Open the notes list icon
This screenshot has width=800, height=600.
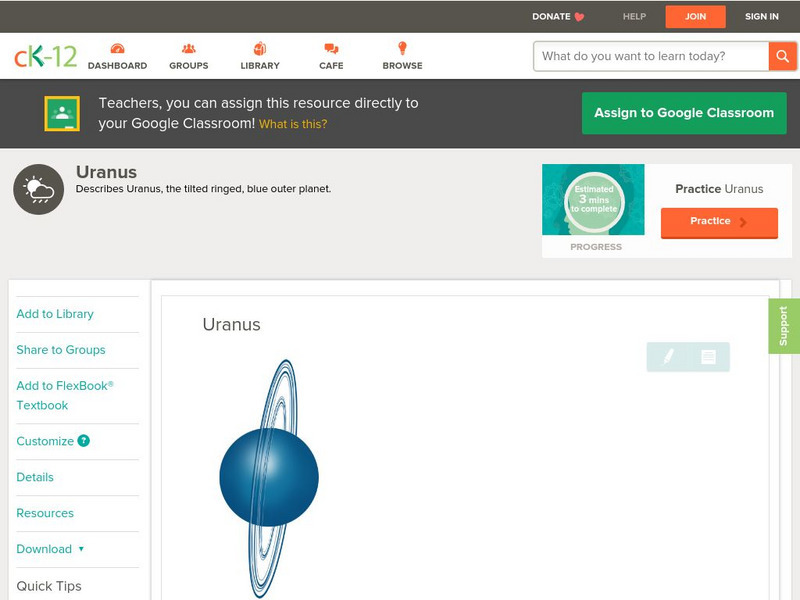[x=708, y=357]
